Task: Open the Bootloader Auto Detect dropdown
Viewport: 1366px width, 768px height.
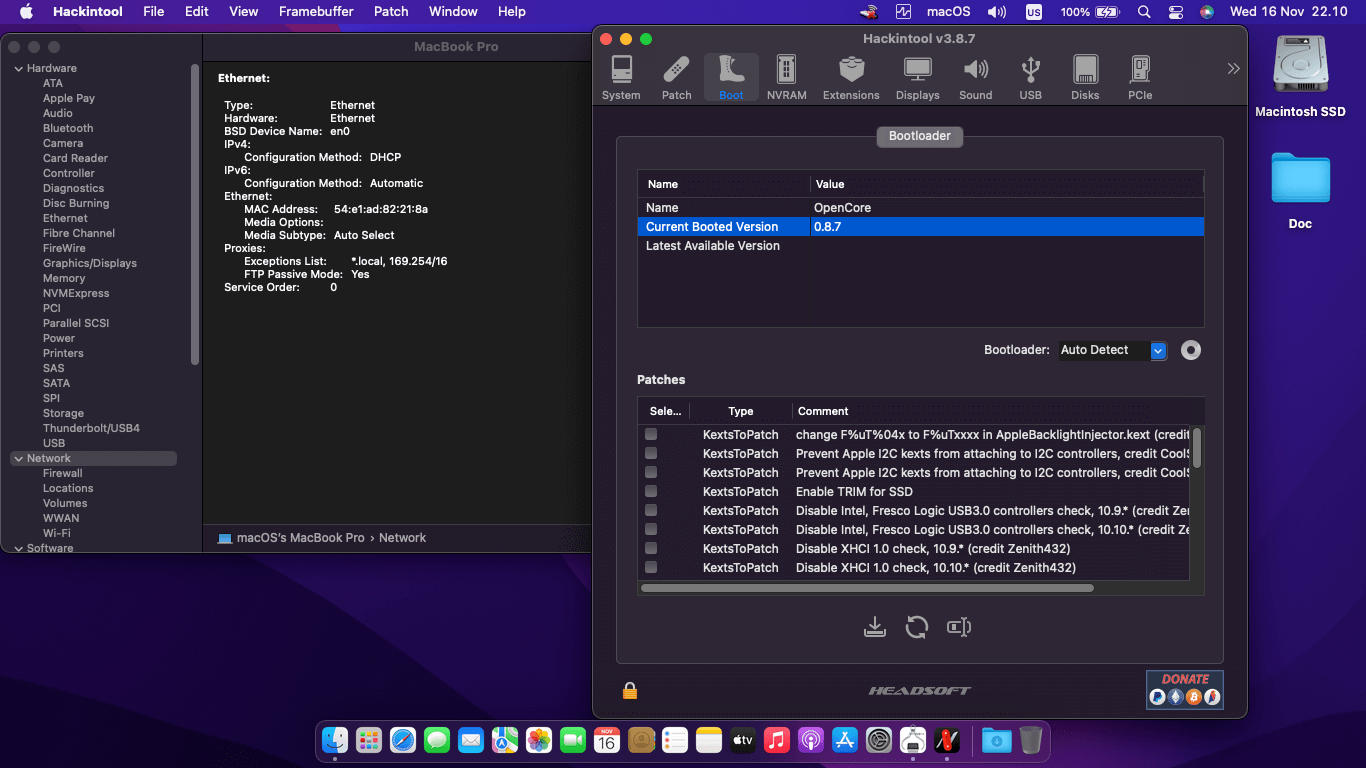Action: [x=1113, y=350]
